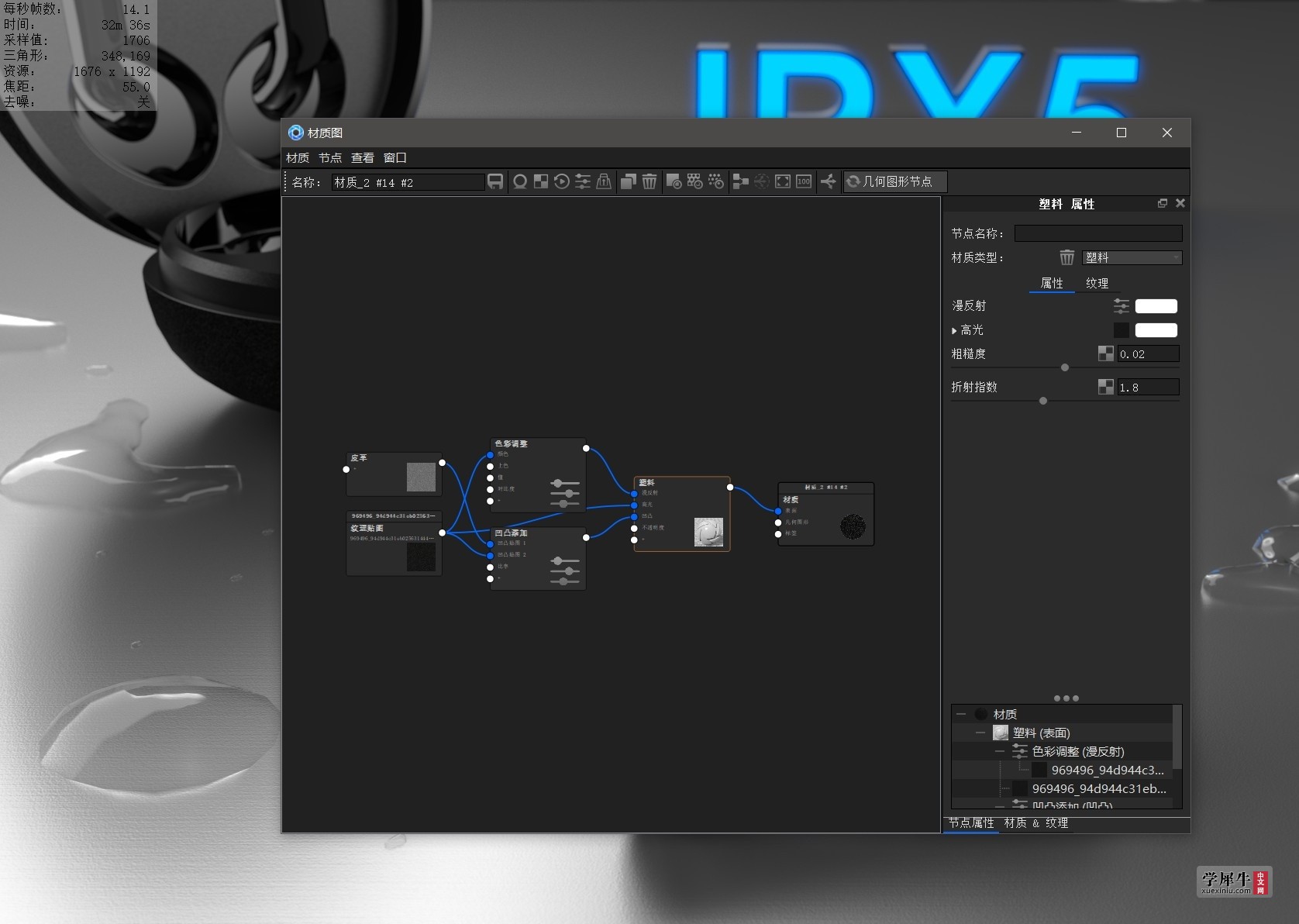Click the 几何图形节点 button

[894, 181]
